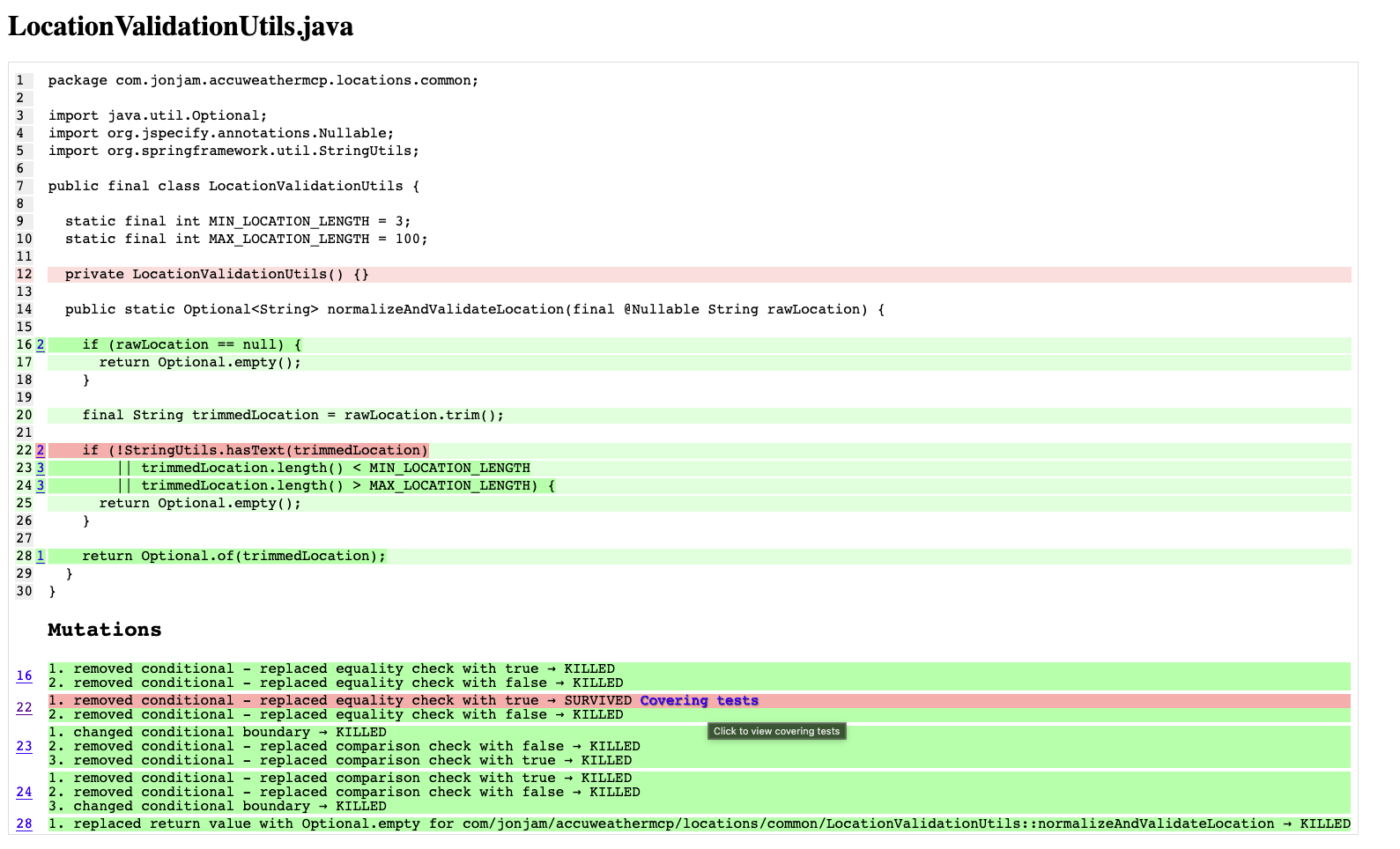Select the import org.jspecify Nullable line
This screenshot has height=849, width=1400.
(221, 134)
